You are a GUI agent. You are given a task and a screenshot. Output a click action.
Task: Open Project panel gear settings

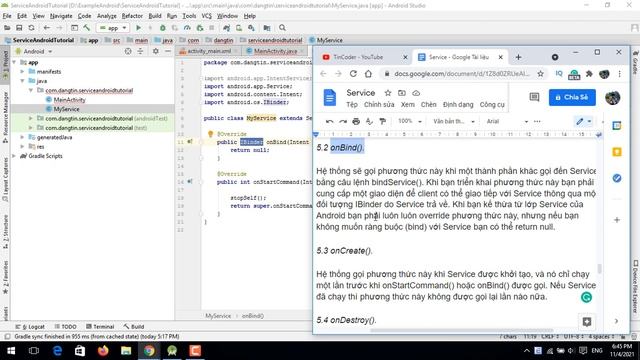[x=156, y=51]
